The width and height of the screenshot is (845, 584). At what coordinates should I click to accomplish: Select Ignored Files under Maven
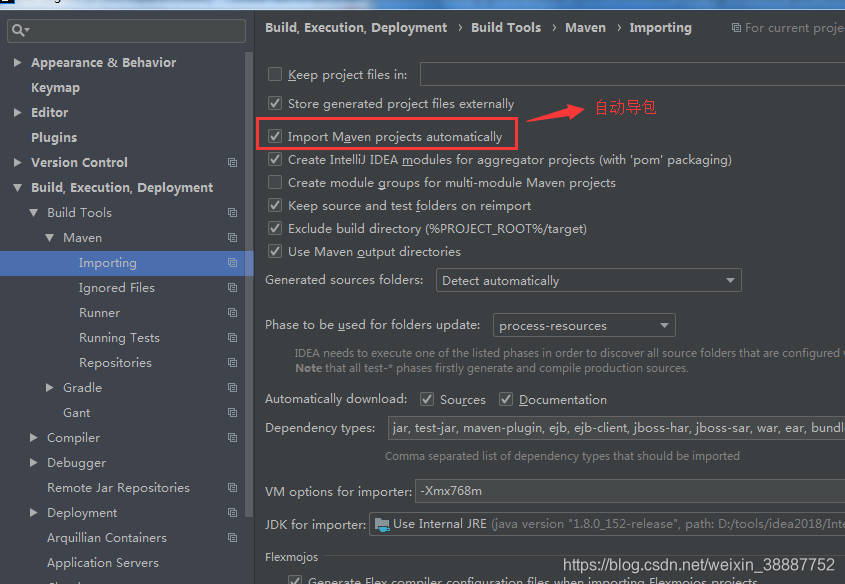pyautogui.click(x=116, y=288)
